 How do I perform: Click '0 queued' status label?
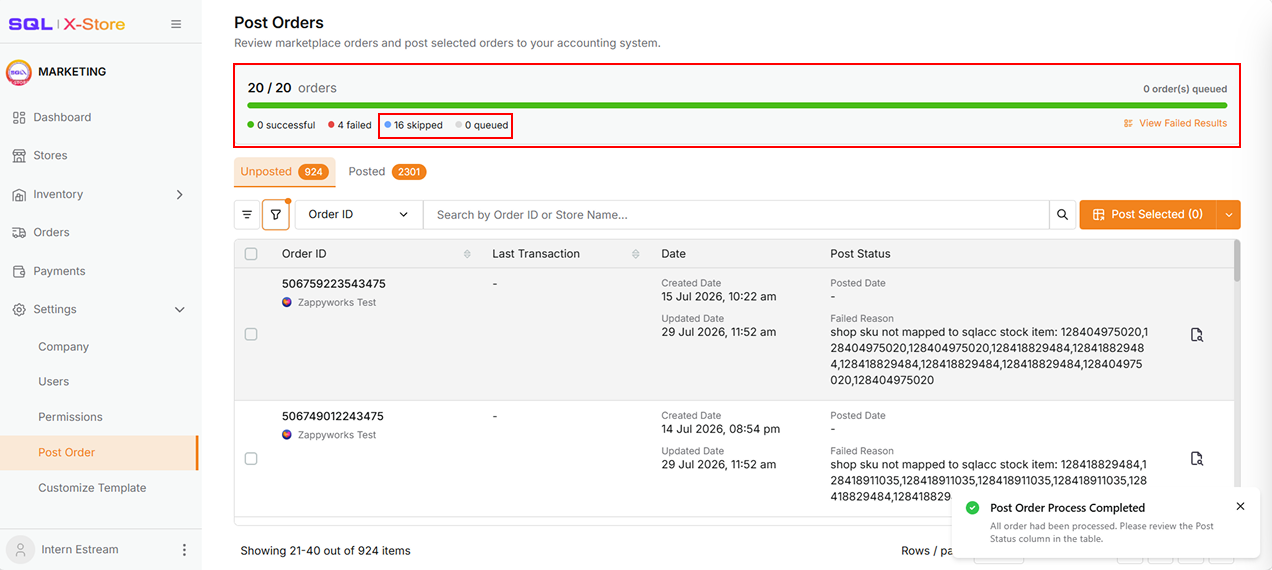tap(482, 125)
